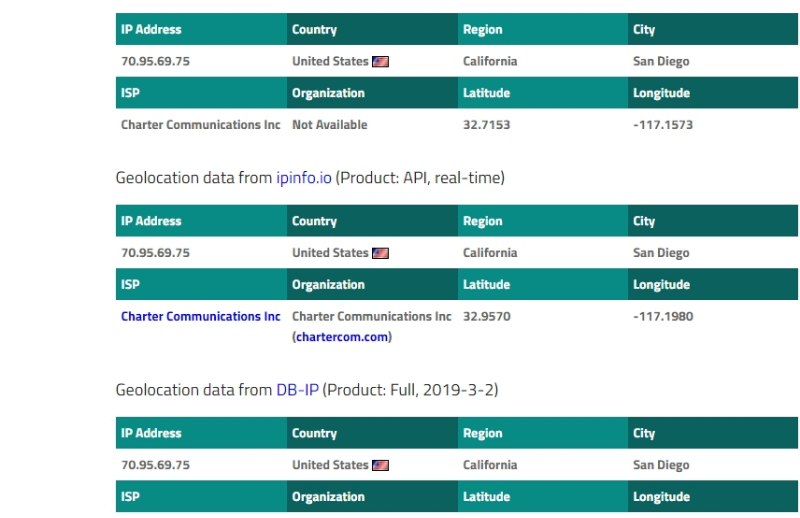800x518 pixels.
Task: Click the US flag in the first table
Action: click(x=381, y=62)
